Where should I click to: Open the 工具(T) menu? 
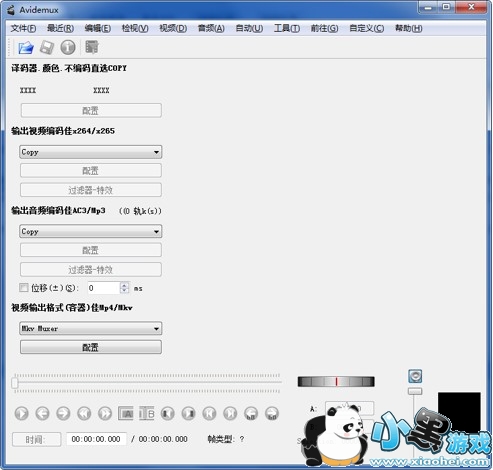(287, 28)
